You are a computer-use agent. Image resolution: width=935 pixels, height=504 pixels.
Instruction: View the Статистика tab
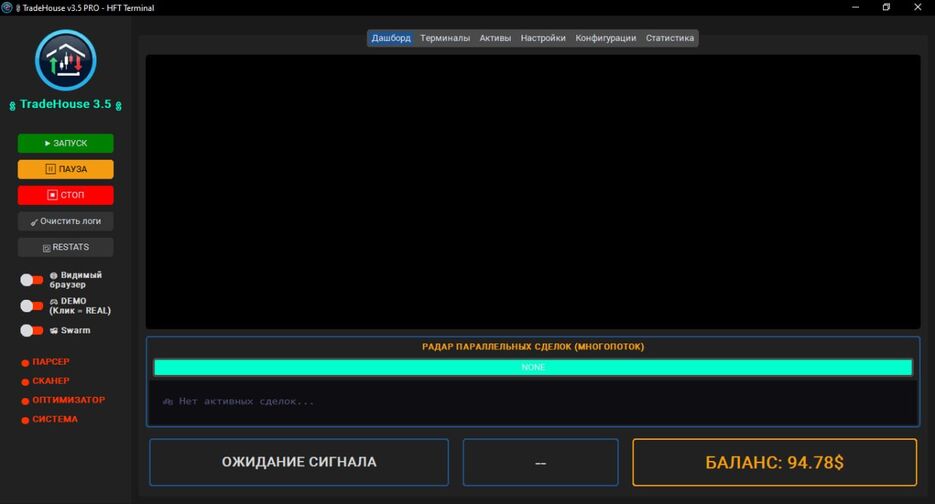tap(670, 38)
